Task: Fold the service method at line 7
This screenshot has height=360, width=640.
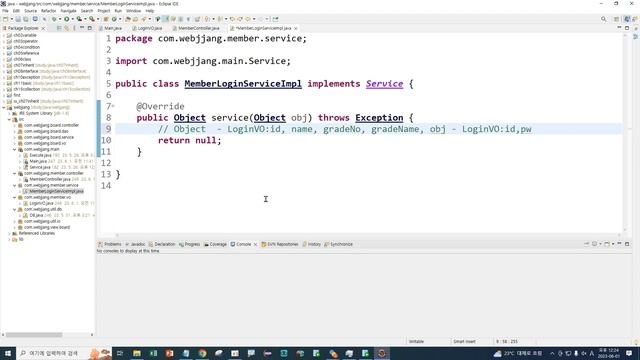Action: point(113,106)
